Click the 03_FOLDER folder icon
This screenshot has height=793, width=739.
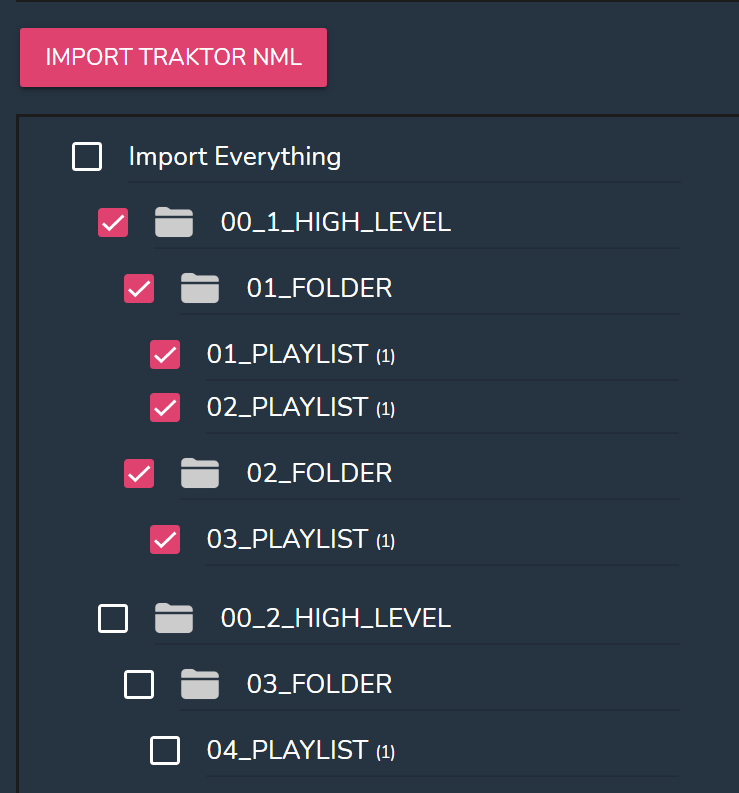(x=200, y=685)
